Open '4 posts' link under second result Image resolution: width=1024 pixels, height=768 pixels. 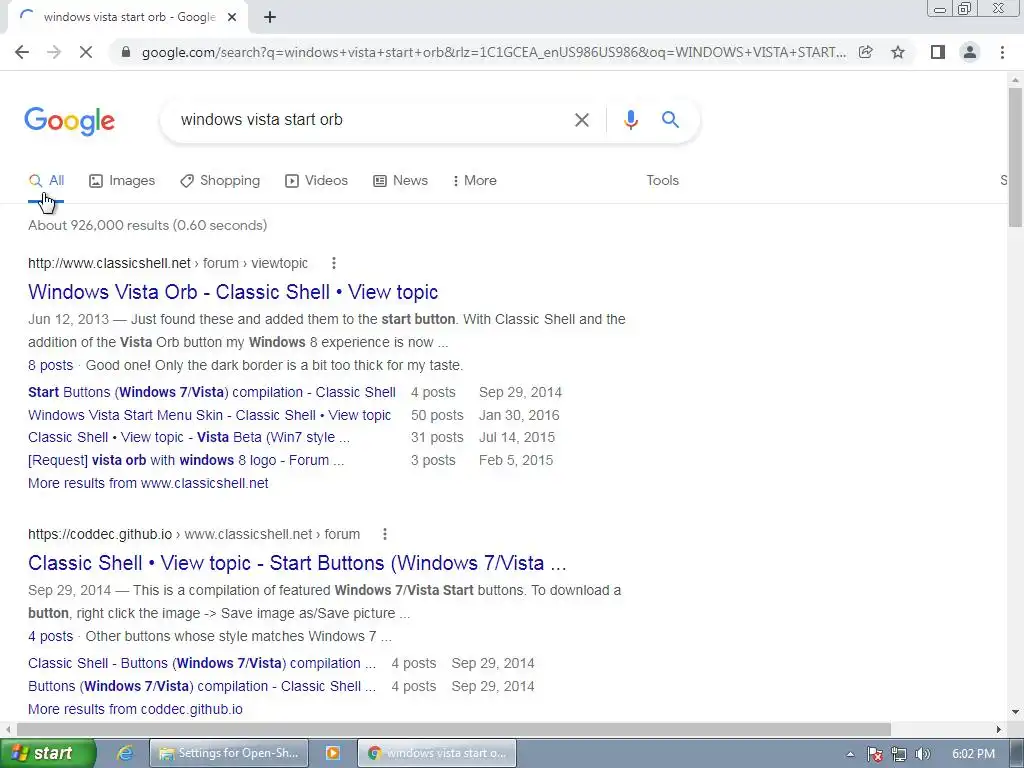(x=50, y=636)
